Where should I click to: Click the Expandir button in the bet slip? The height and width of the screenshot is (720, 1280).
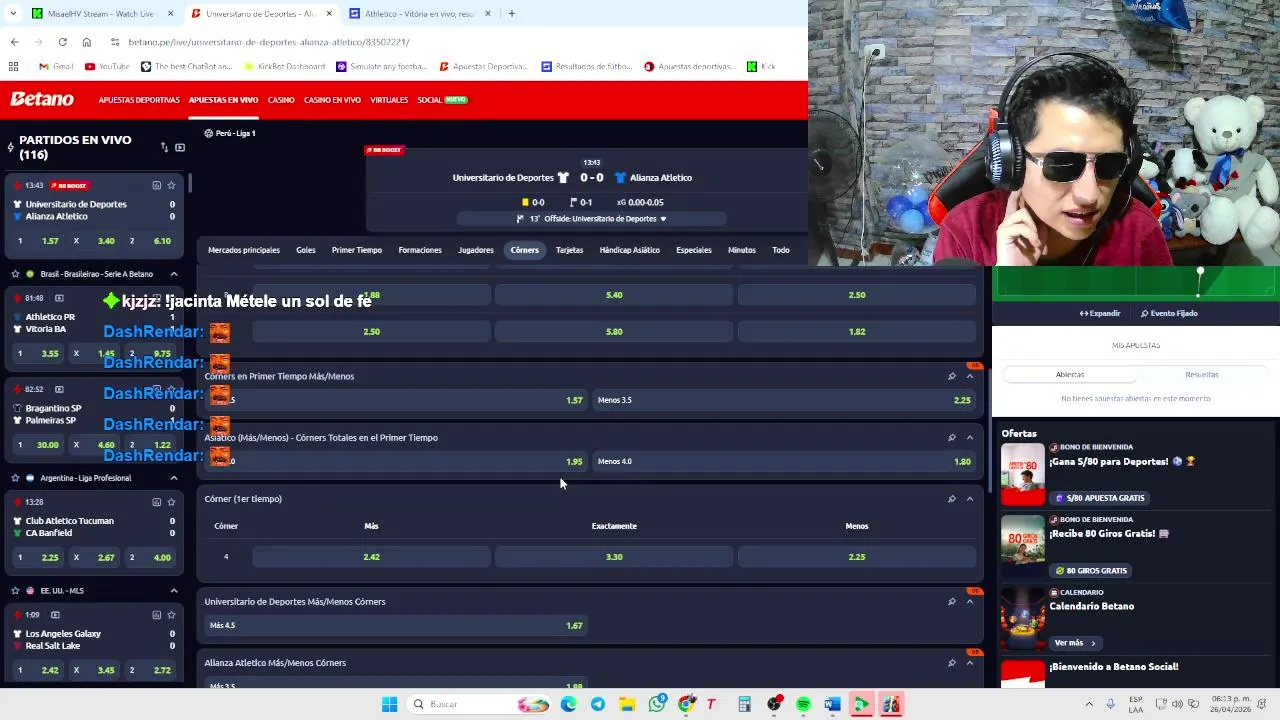1100,313
